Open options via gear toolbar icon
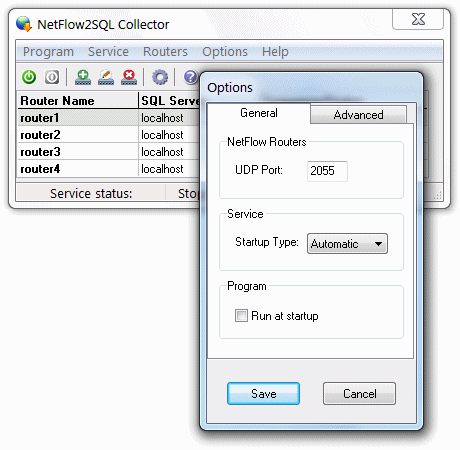This screenshot has width=460, height=450. (160, 77)
